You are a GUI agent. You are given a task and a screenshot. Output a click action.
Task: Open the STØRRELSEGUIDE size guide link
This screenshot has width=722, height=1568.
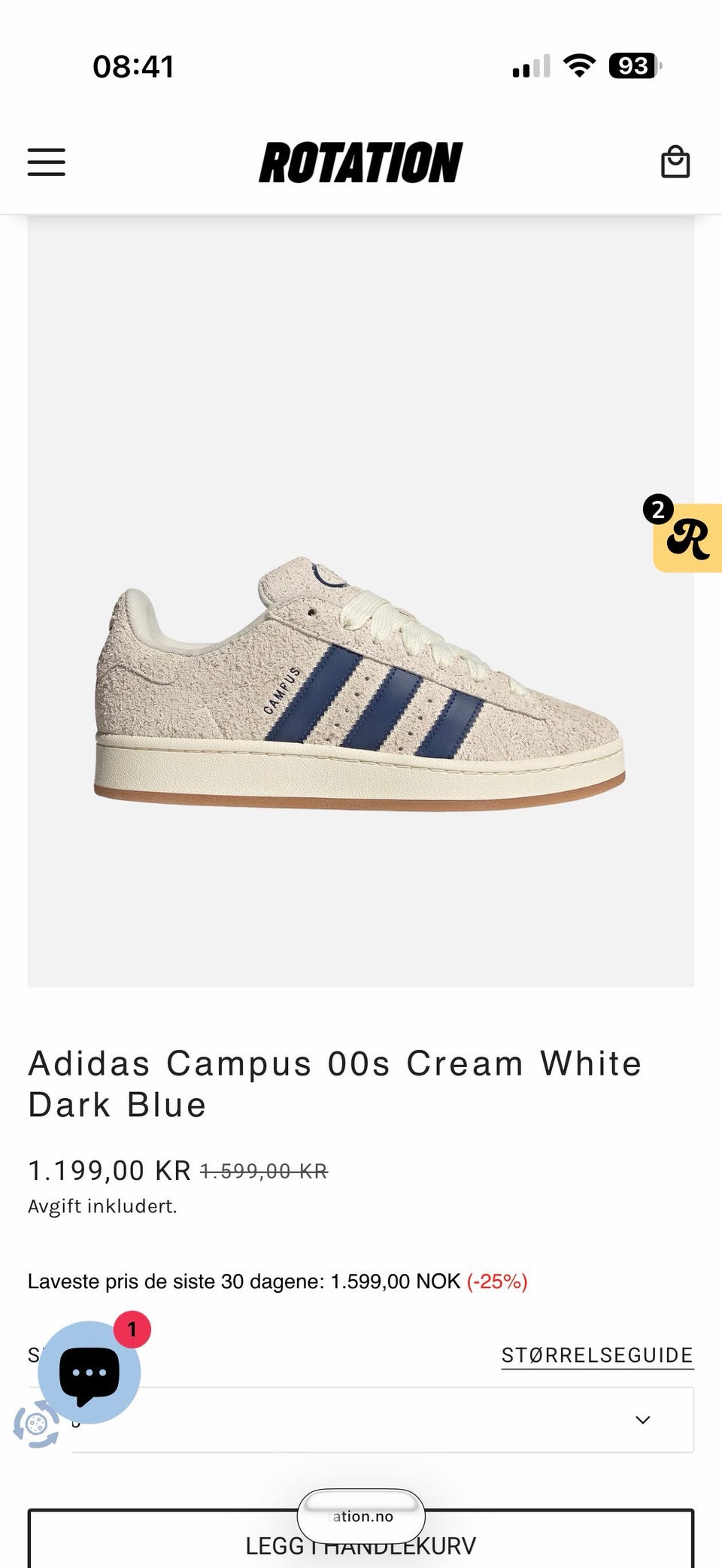click(597, 1355)
